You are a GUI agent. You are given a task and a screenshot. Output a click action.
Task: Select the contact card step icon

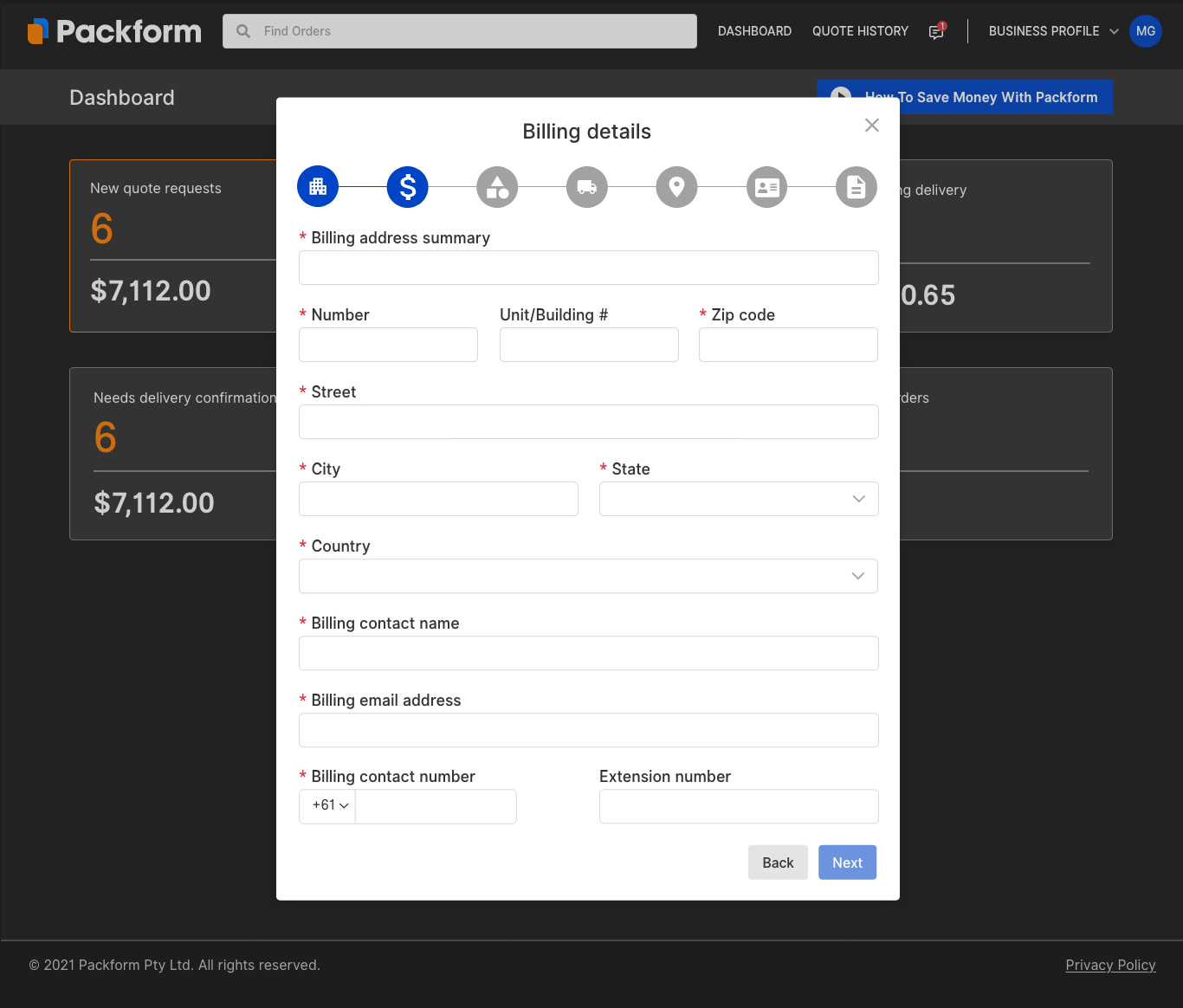click(x=766, y=187)
